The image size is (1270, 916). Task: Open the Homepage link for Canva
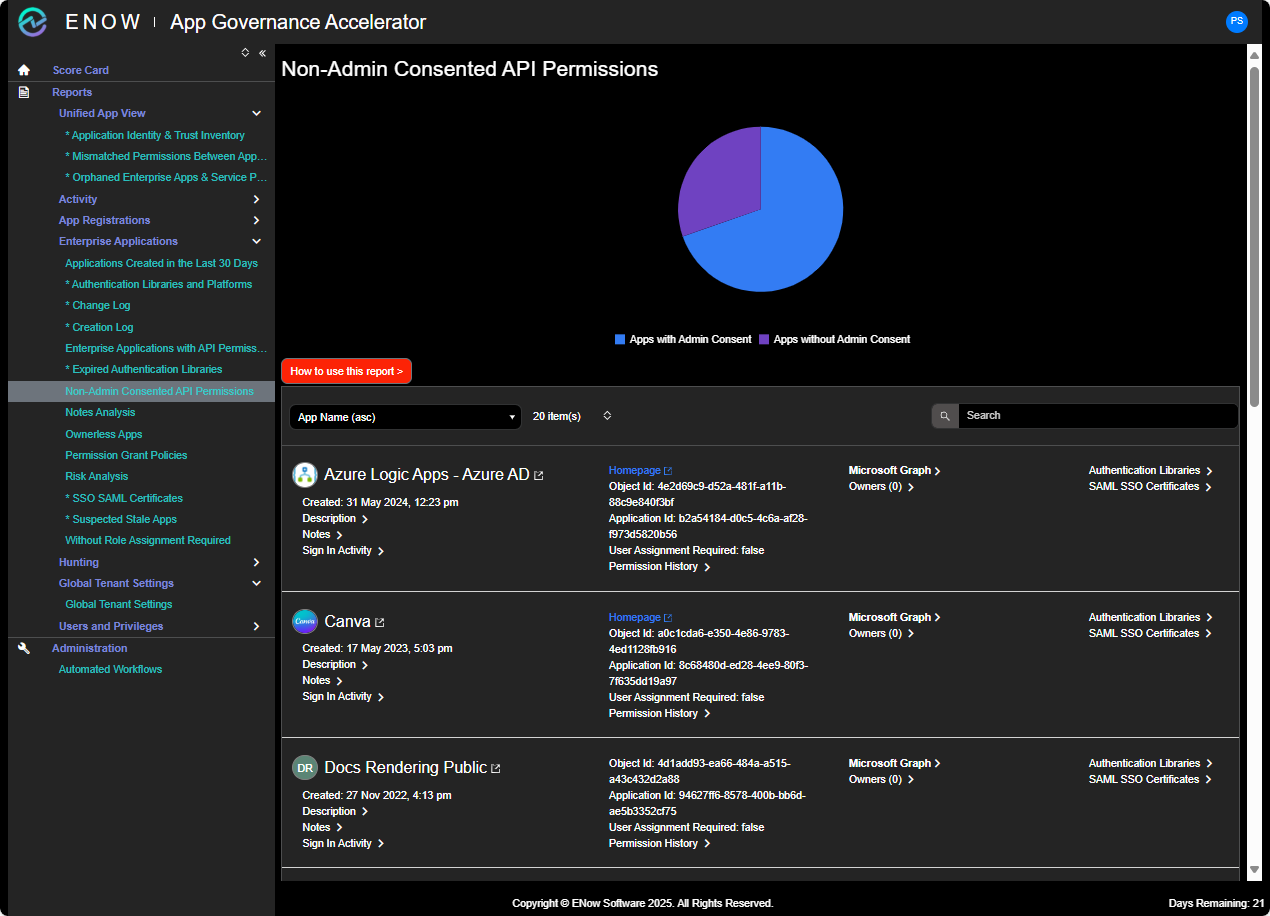click(x=635, y=617)
